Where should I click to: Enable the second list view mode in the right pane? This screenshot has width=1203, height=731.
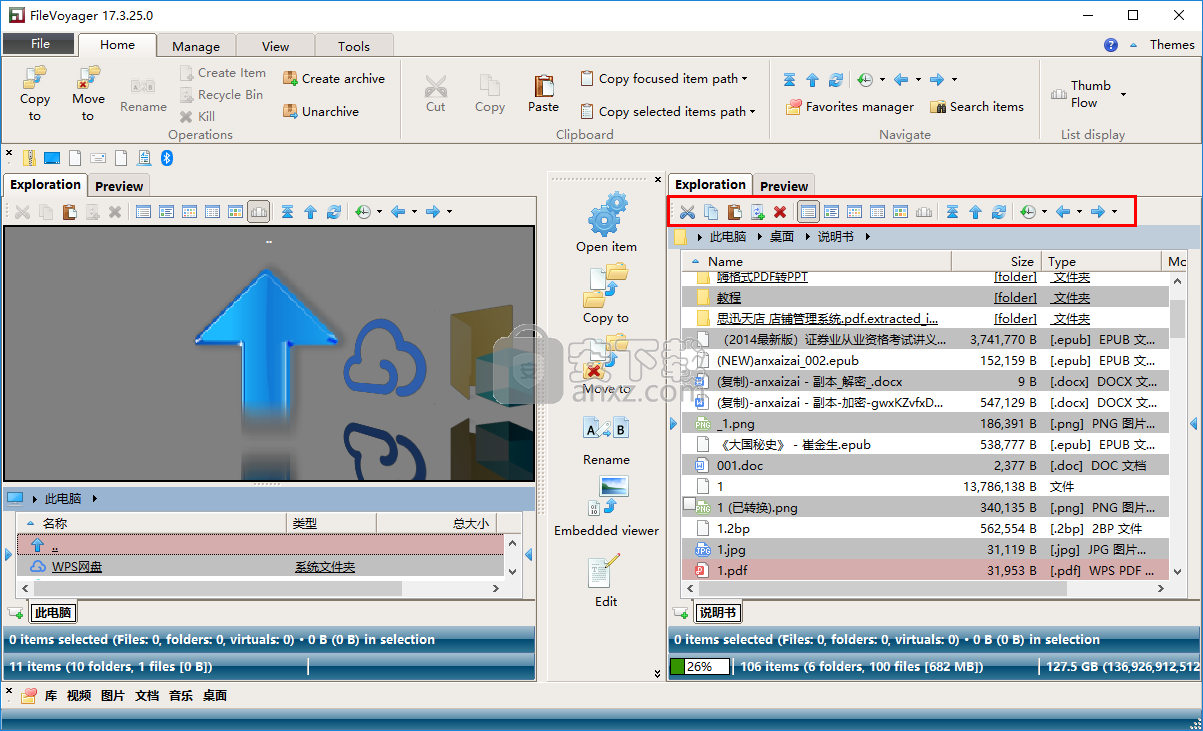pyautogui.click(x=831, y=211)
